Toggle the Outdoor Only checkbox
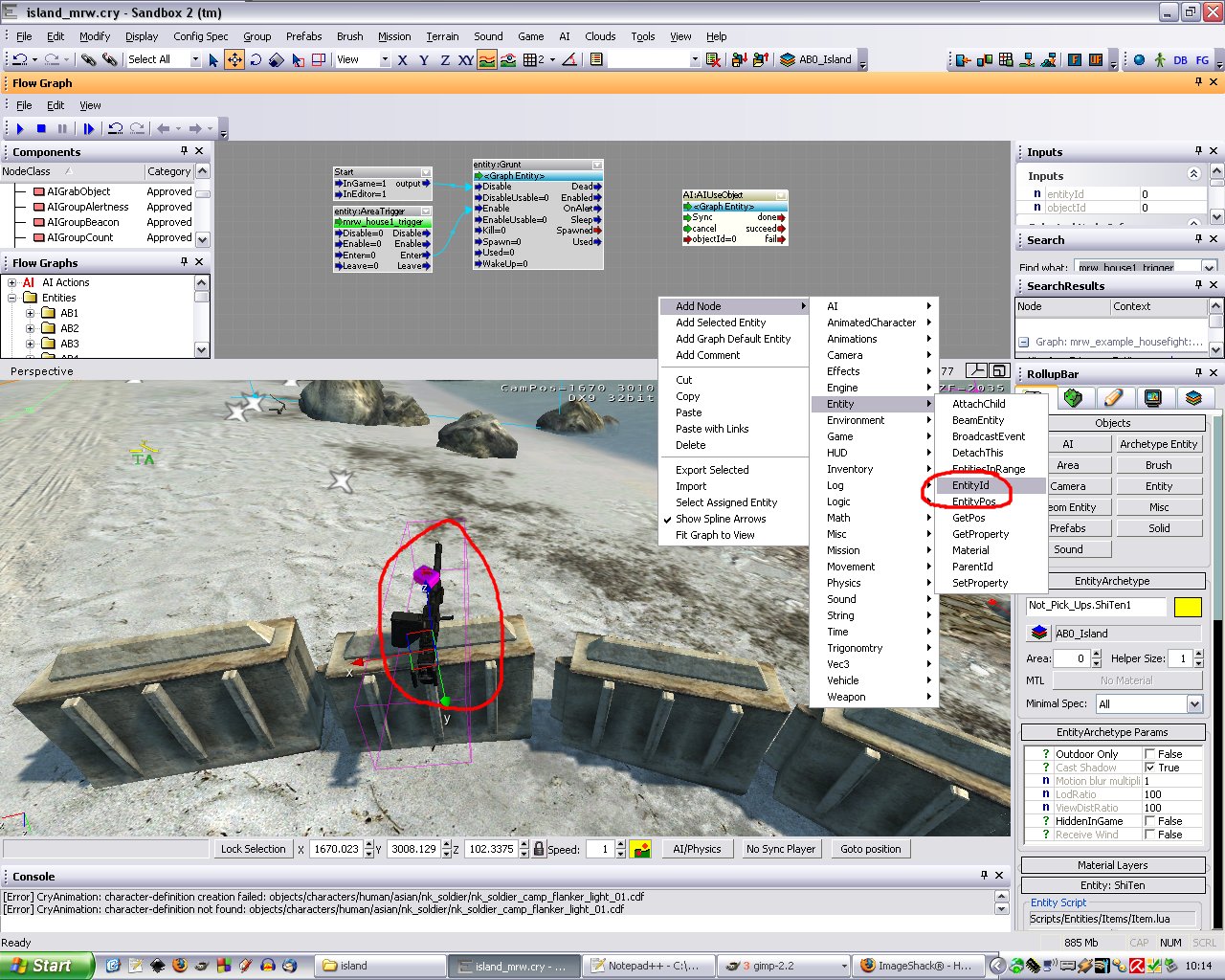Viewport: 1225px width, 980px height. click(1150, 754)
